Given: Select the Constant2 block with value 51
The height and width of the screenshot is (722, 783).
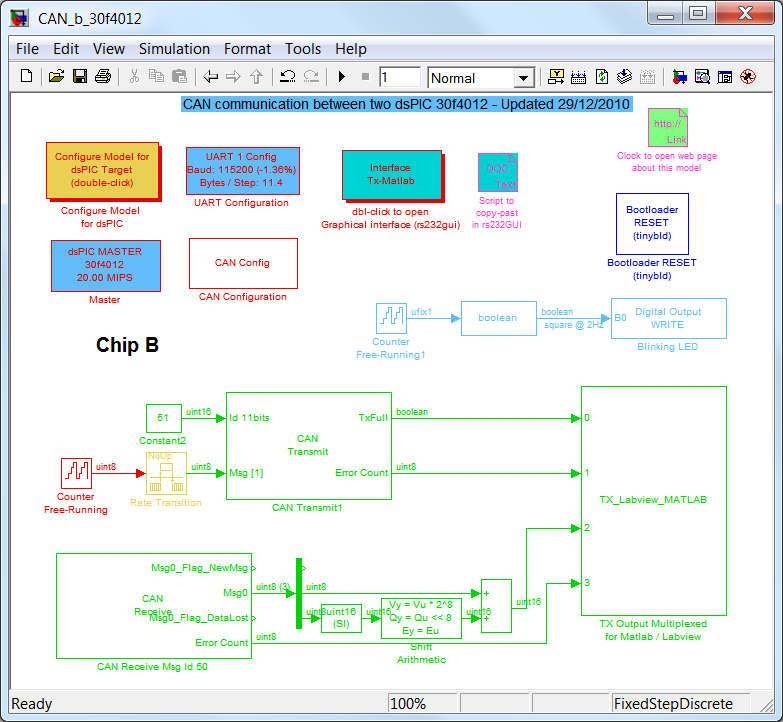Looking at the screenshot, I should coord(164,418).
